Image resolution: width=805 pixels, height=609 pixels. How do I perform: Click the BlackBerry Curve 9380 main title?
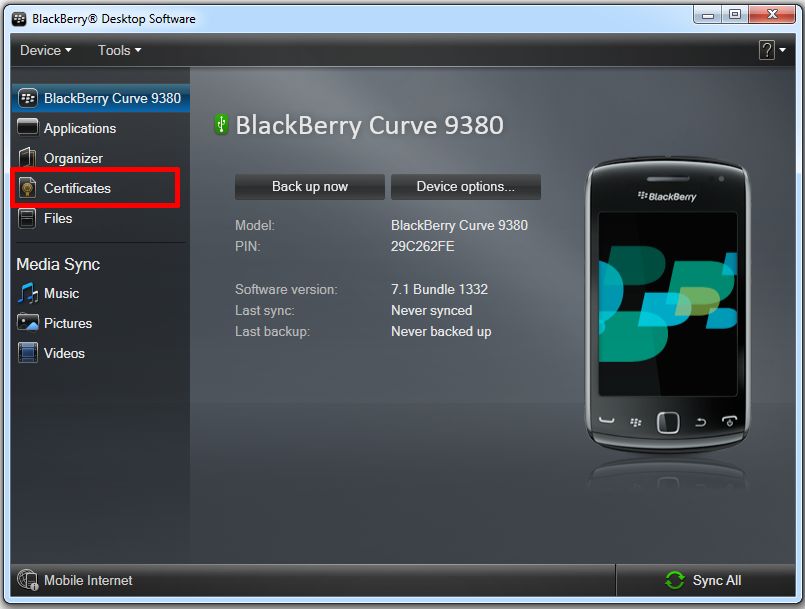pos(370,125)
